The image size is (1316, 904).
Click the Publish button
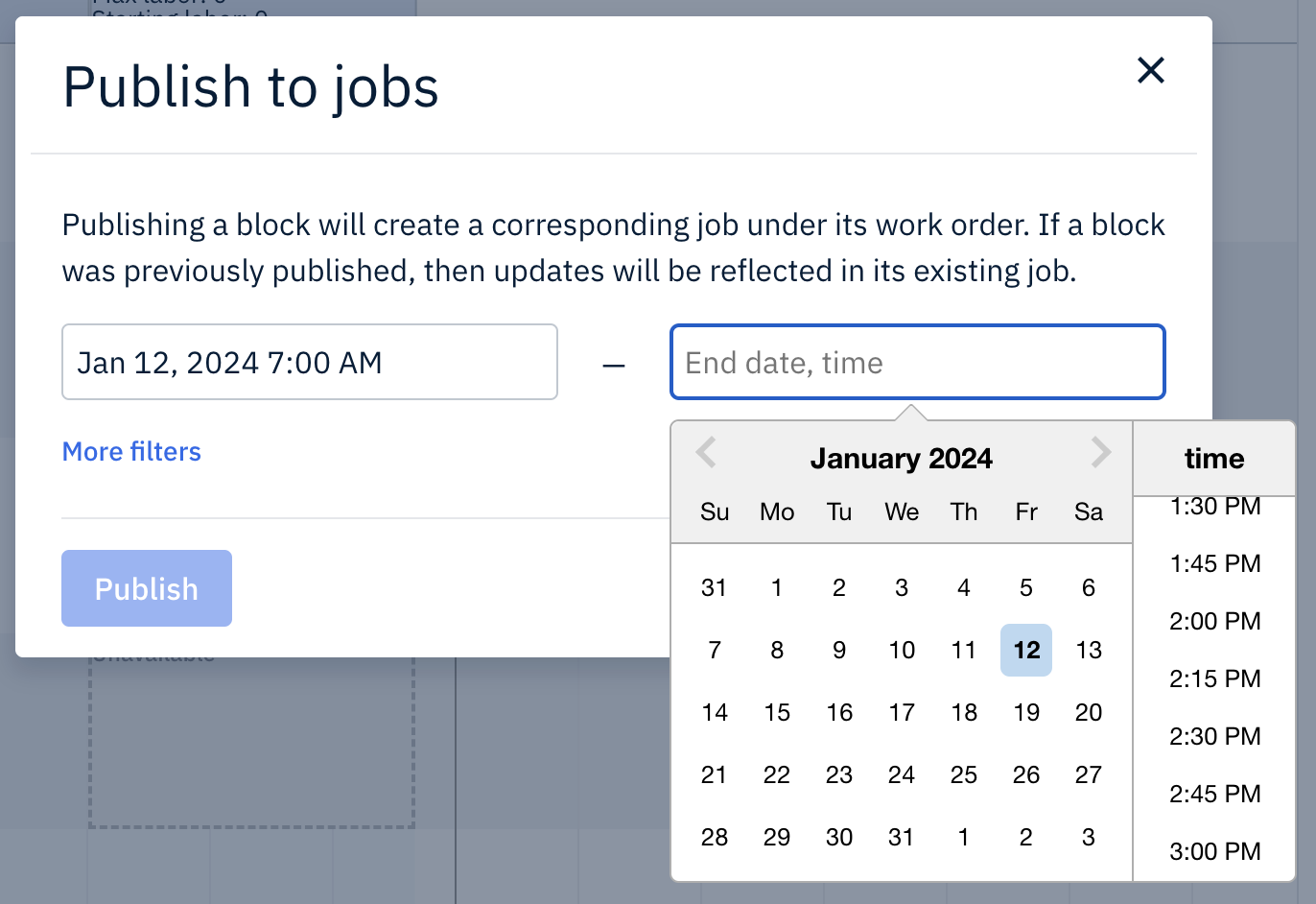(147, 588)
